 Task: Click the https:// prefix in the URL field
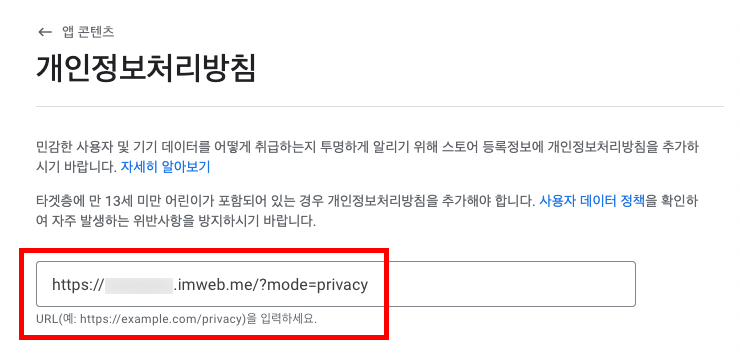tap(78, 285)
